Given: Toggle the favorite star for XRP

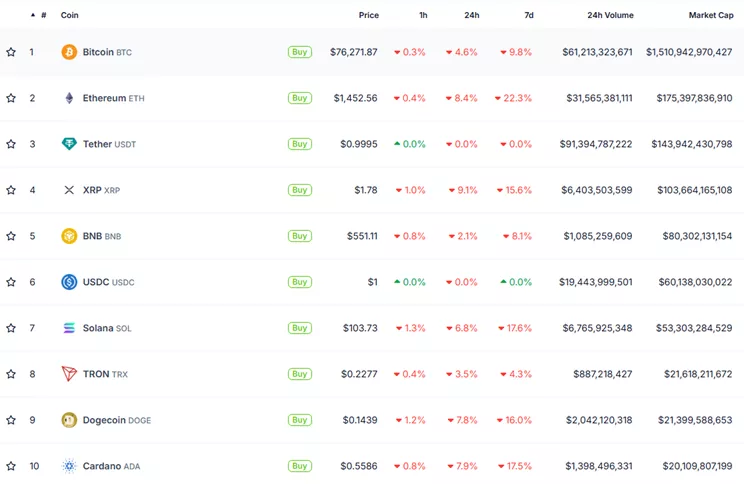Looking at the screenshot, I should (11, 190).
